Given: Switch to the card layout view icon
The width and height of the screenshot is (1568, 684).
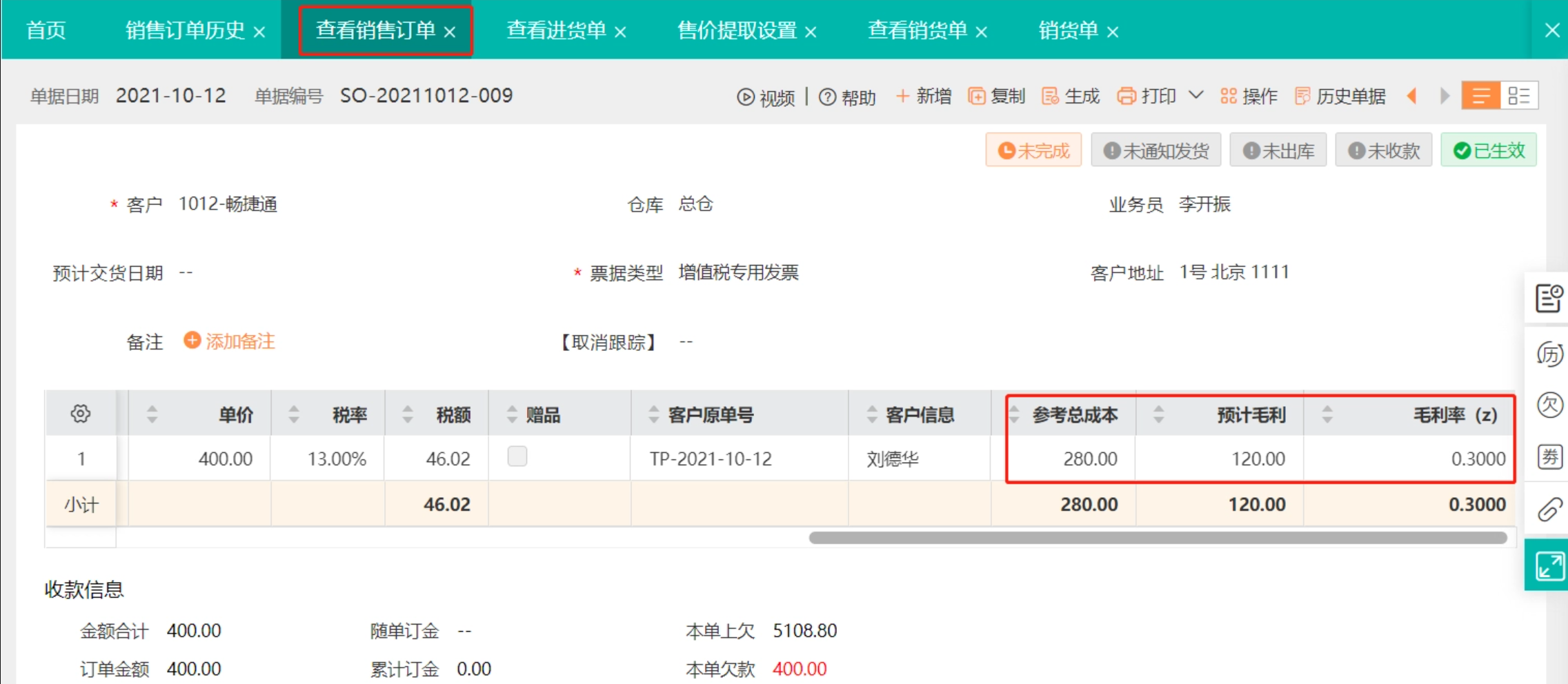Looking at the screenshot, I should pos(1518,96).
